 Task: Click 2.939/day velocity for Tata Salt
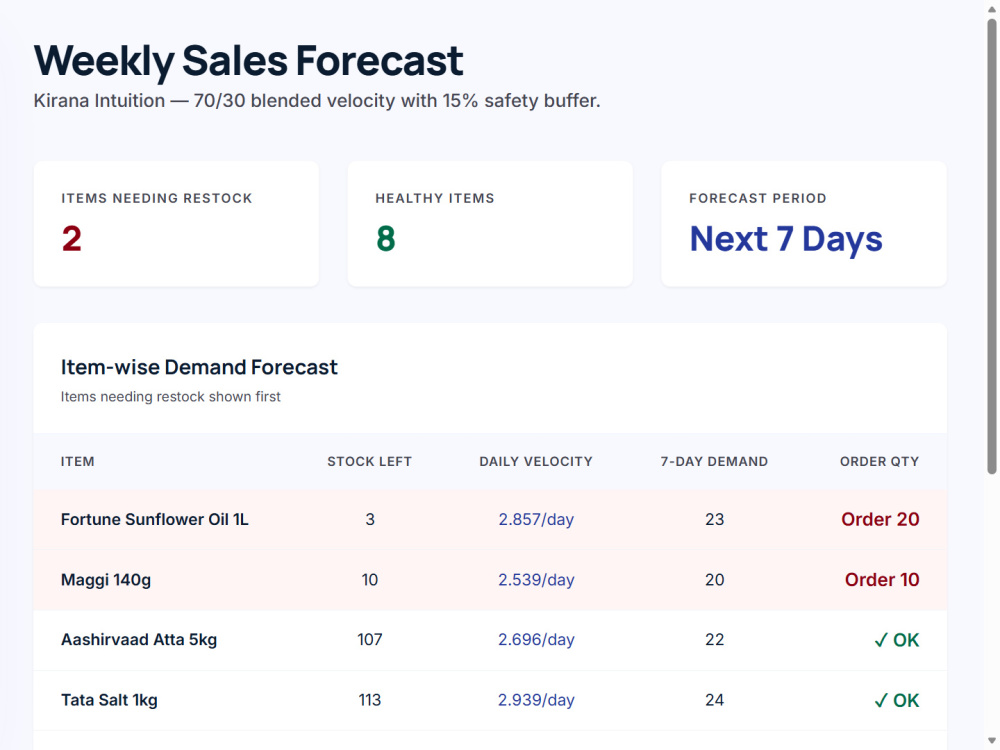pyautogui.click(x=536, y=700)
